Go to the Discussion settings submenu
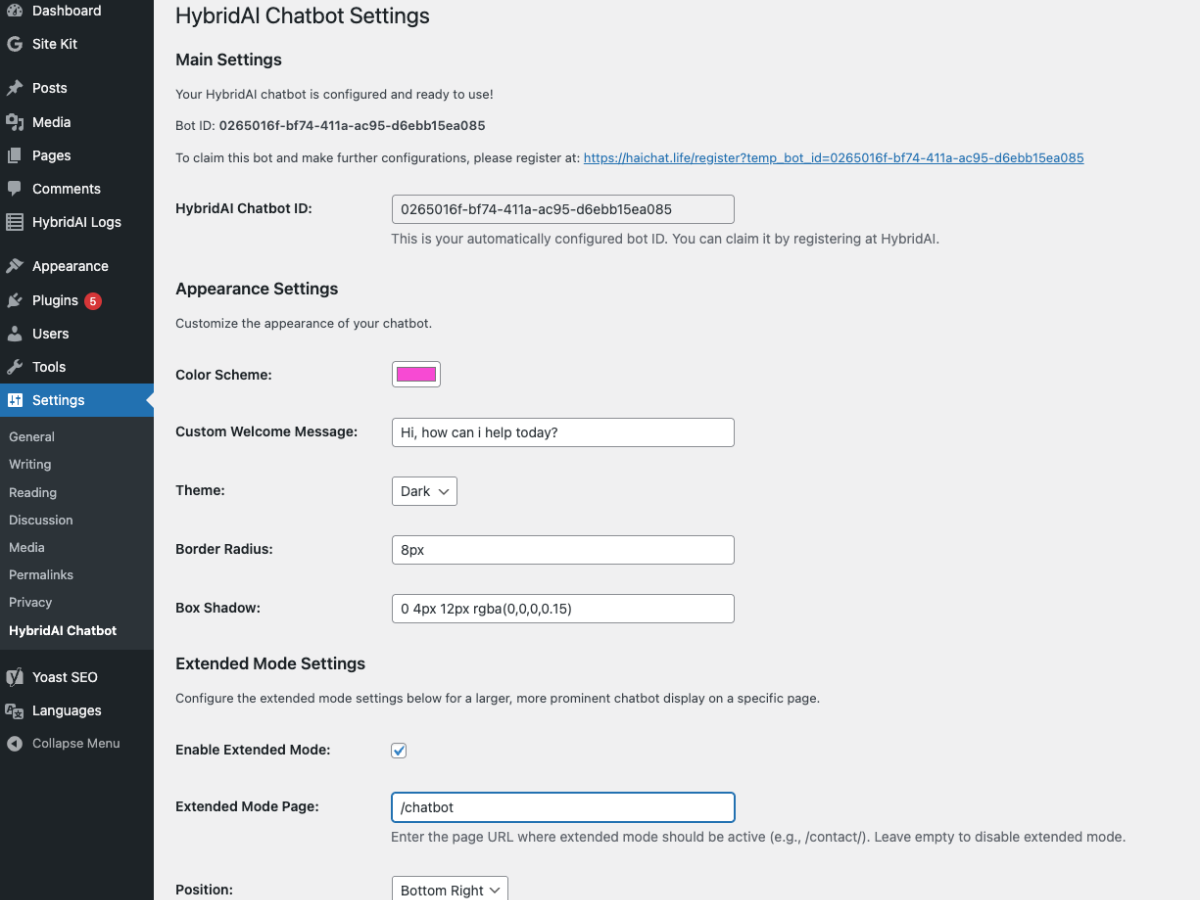Image resolution: width=1200 pixels, height=900 pixels. pos(41,520)
